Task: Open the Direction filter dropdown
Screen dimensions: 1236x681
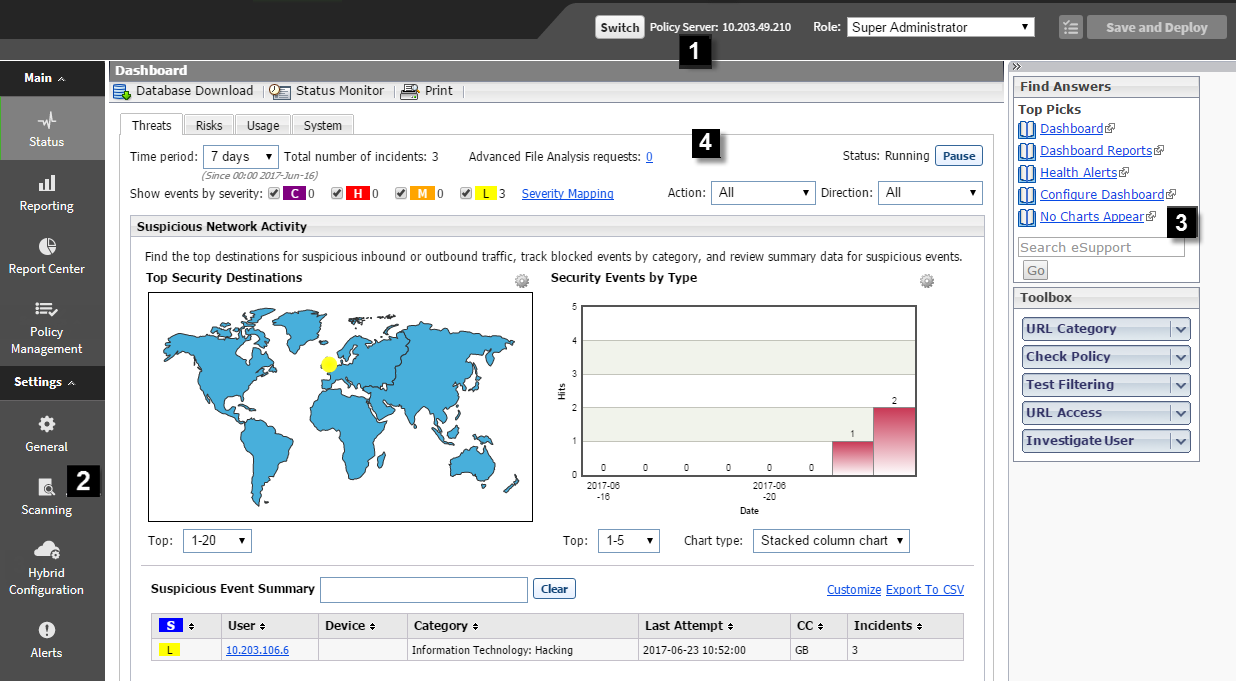Action: tap(930, 193)
